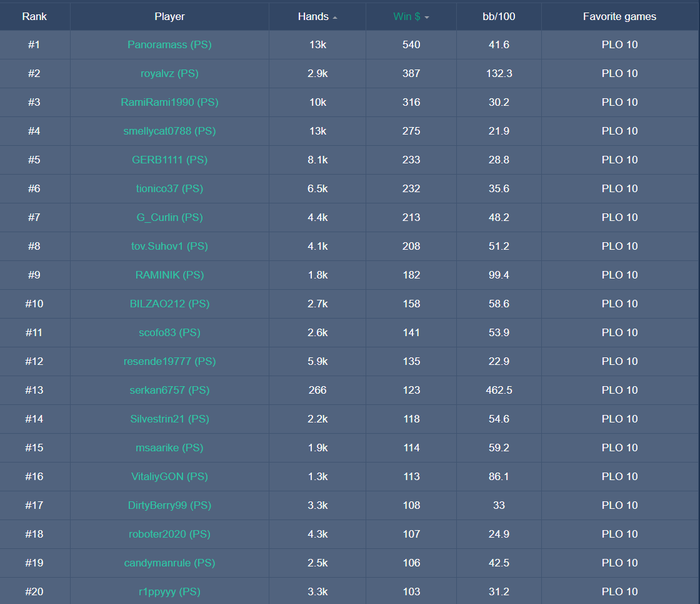
Task: Open player Silvestrin21 (PS) profile
Action: pyautogui.click(x=170, y=419)
